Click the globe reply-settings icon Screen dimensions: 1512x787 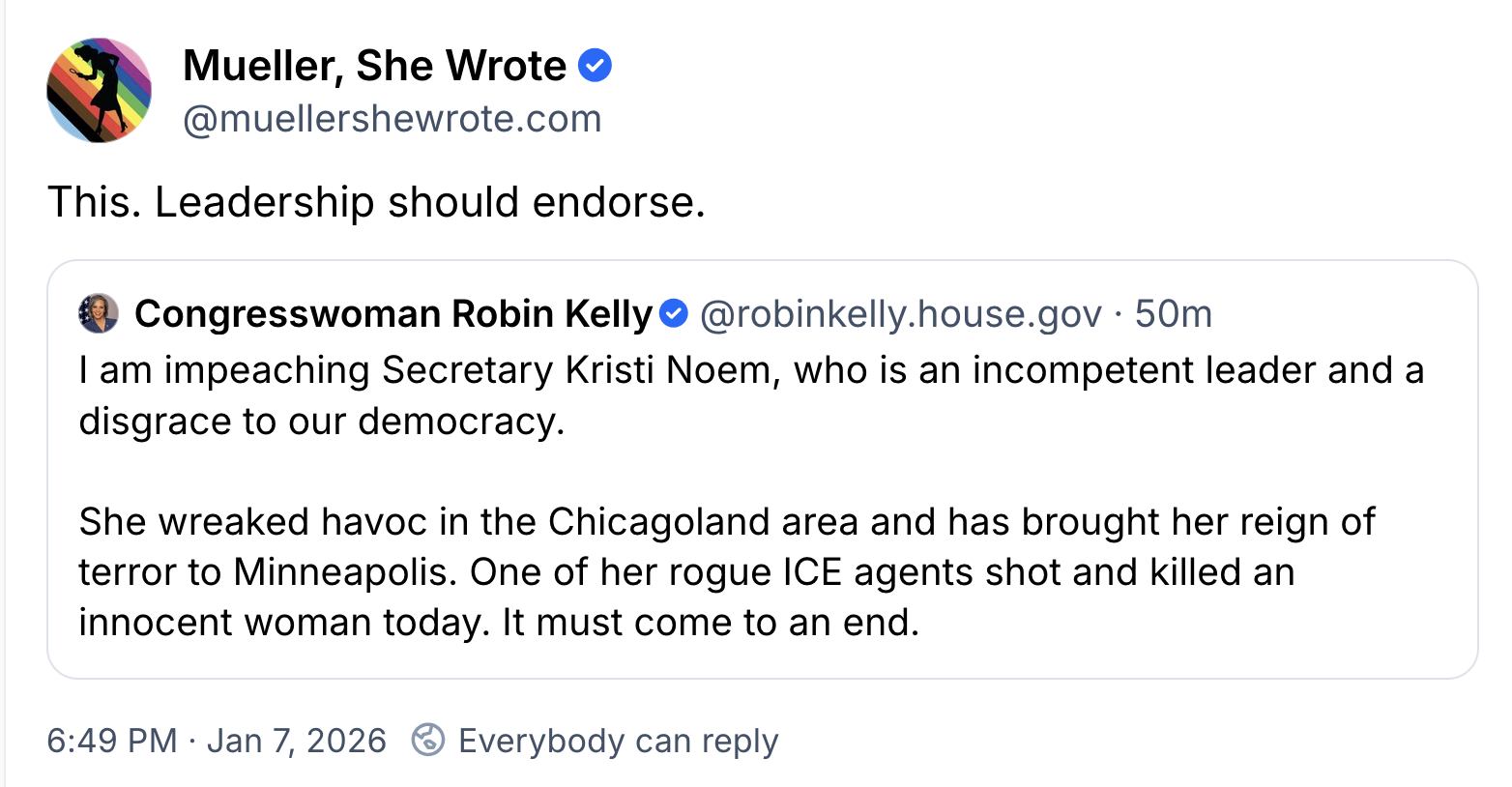428,740
